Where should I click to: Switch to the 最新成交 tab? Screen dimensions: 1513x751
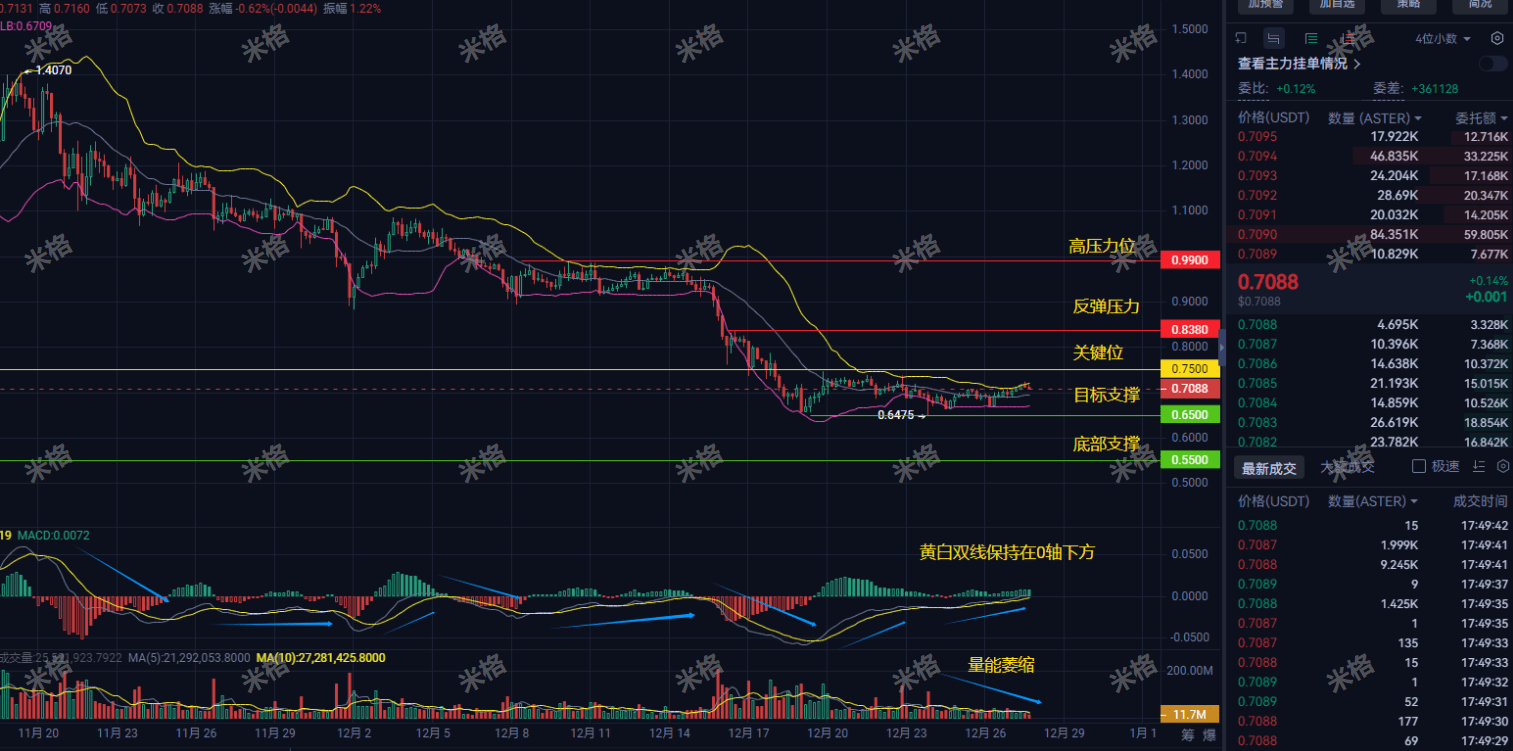(x=1269, y=467)
